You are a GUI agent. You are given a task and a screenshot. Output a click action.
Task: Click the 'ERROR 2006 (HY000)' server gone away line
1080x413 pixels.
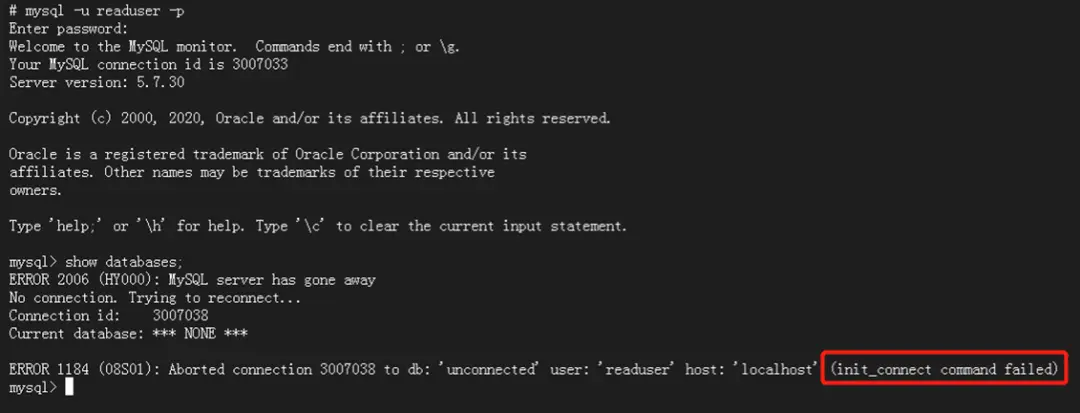click(x=192, y=280)
